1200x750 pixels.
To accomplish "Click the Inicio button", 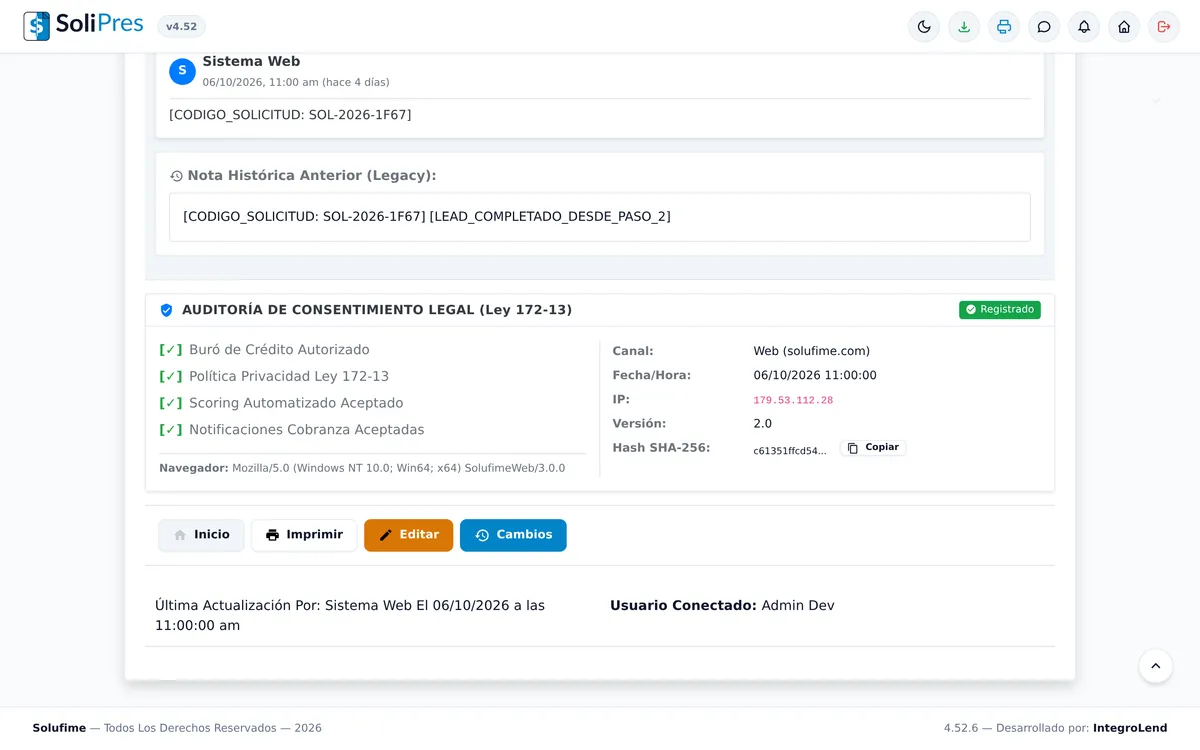I will coord(201,535).
